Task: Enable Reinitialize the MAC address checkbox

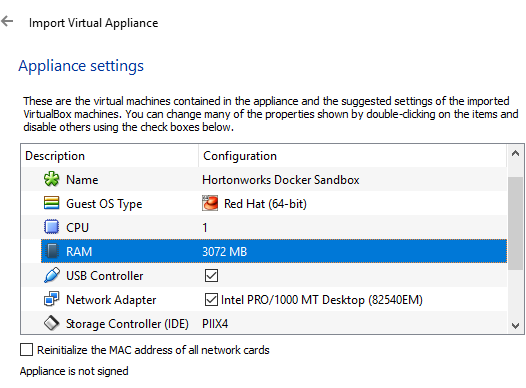Action: click(x=27, y=349)
